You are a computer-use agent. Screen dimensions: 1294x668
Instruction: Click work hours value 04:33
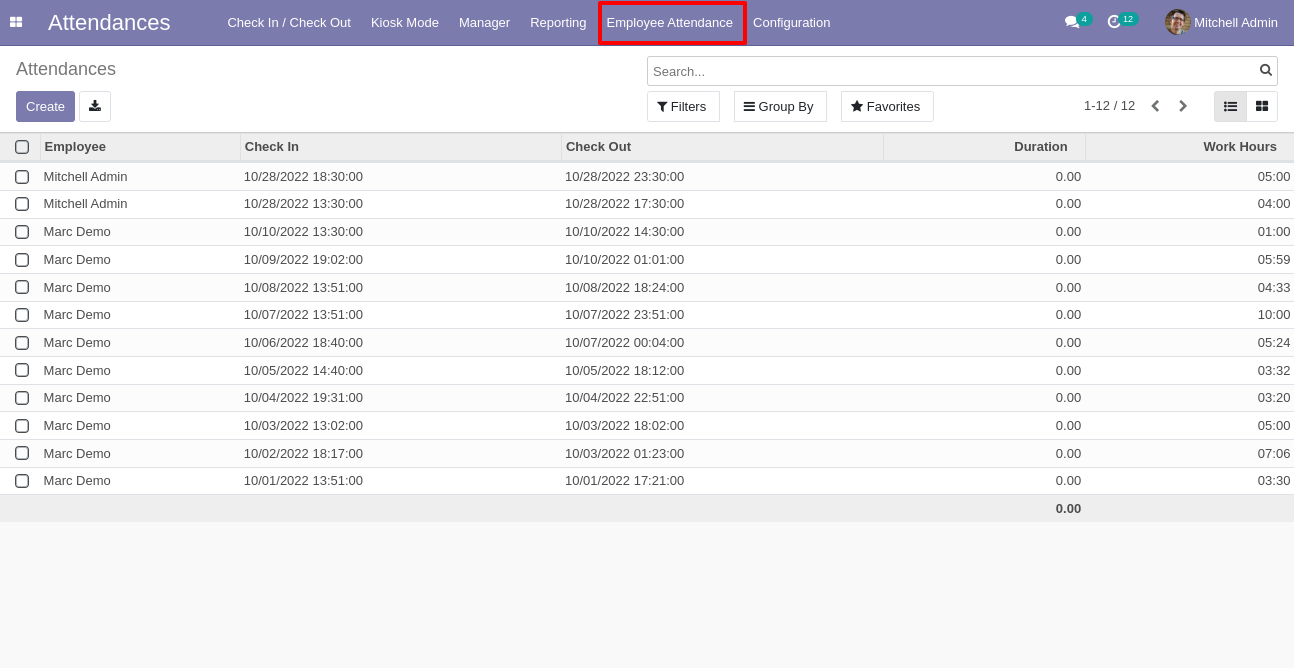1274,287
